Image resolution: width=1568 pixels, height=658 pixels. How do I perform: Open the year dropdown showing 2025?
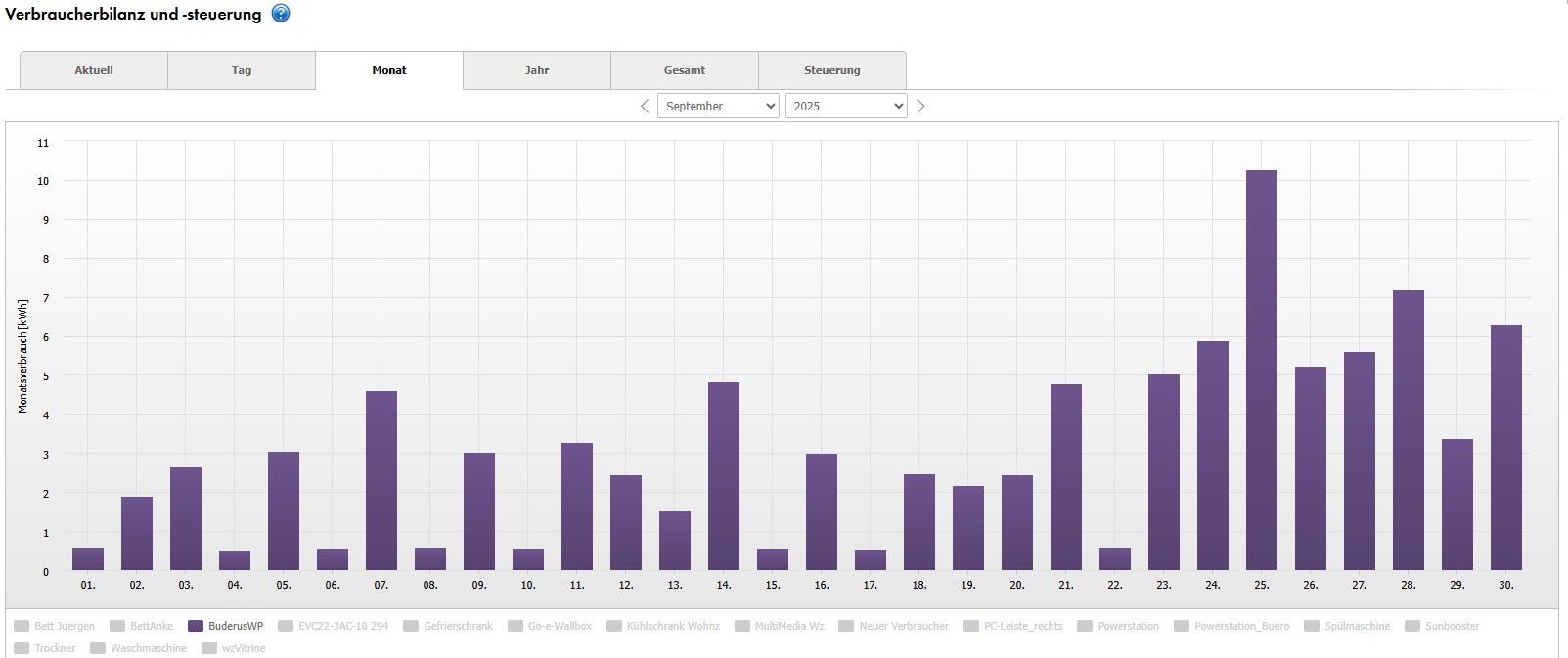pyautogui.click(x=846, y=106)
